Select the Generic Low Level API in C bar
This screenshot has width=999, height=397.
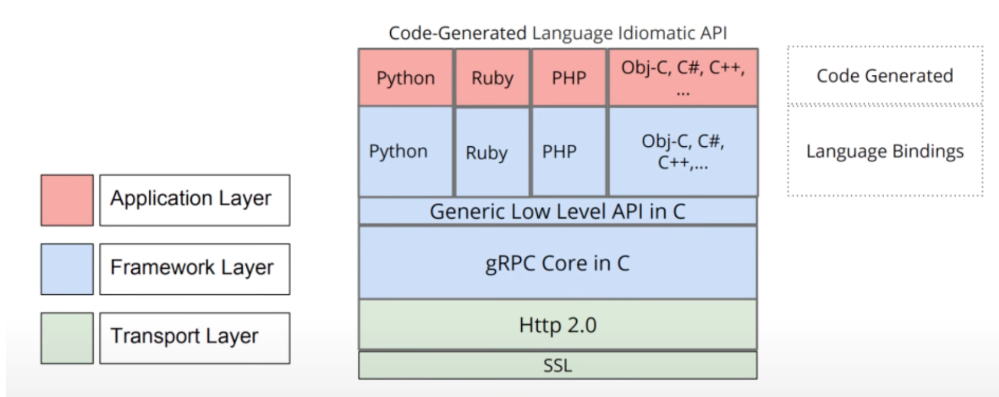pyautogui.click(x=557, y=211)
